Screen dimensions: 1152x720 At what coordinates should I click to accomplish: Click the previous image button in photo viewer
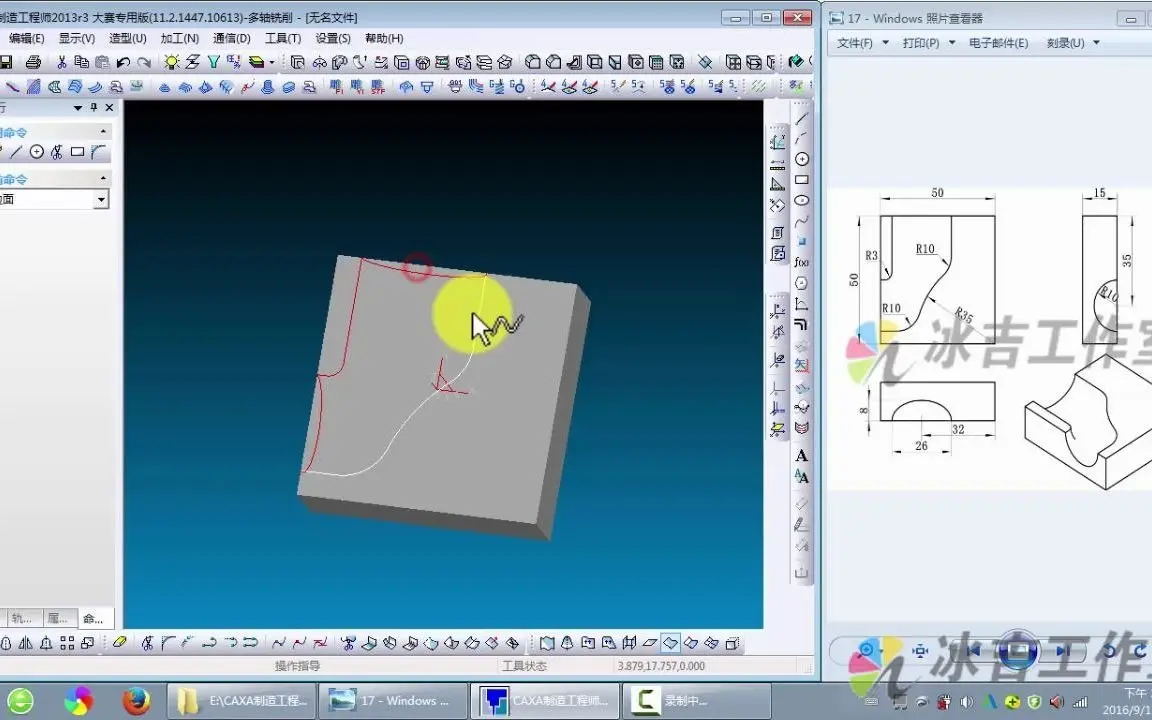click(x=973, y=651)
